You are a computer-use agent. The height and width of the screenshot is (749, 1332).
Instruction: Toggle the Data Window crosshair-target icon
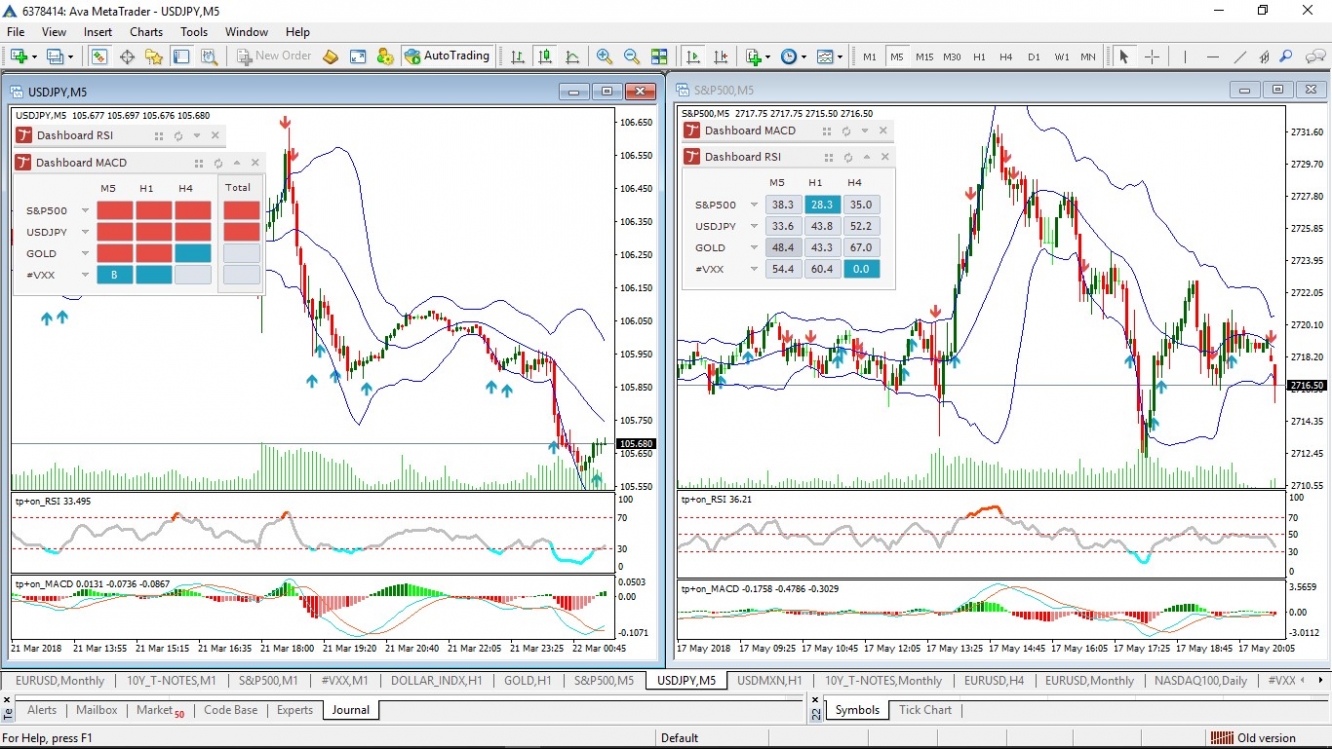click(x=127, y=57)
